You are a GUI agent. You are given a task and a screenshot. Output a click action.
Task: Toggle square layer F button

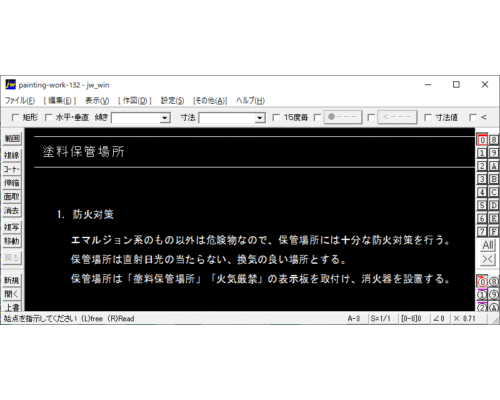click(494, 231)
